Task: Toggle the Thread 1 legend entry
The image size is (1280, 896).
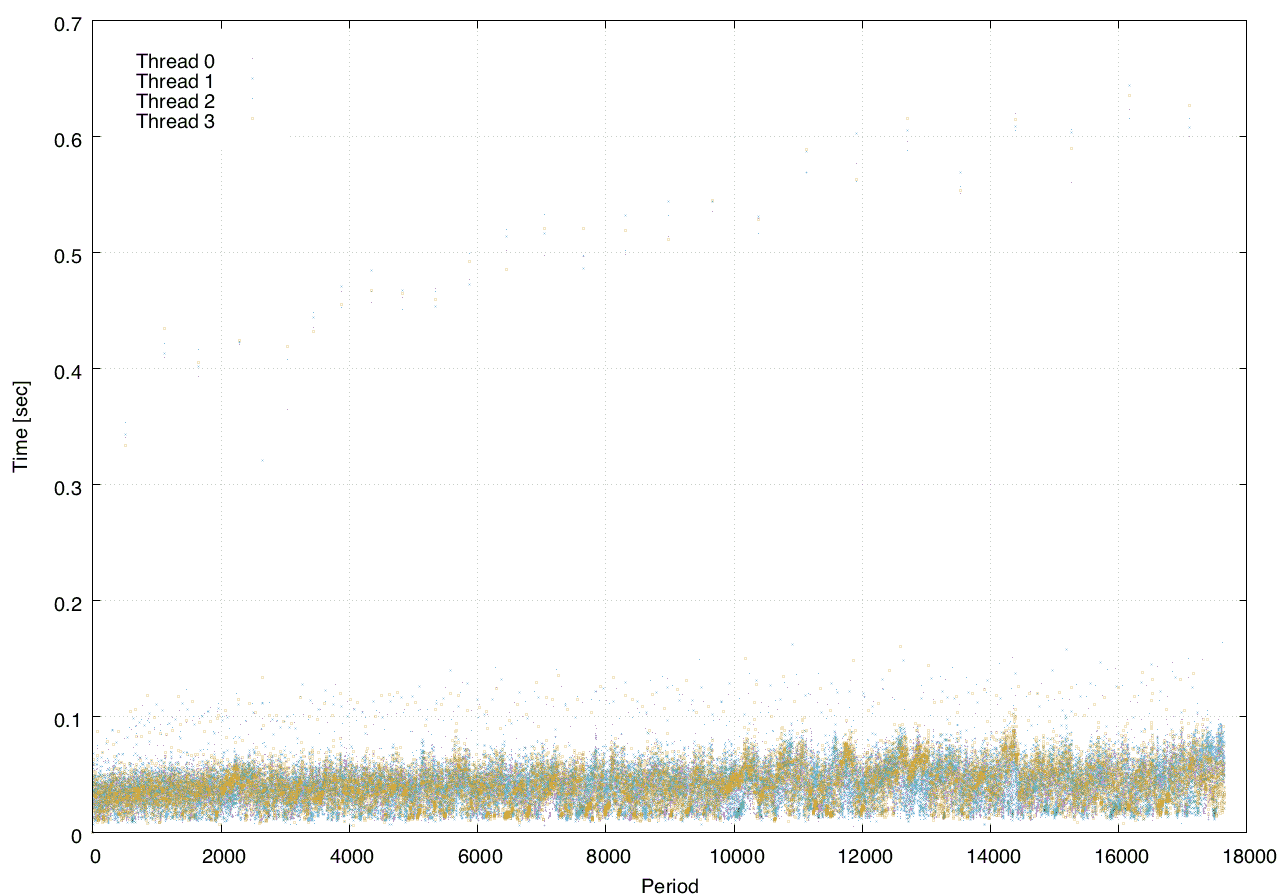Action: (175, 82)
